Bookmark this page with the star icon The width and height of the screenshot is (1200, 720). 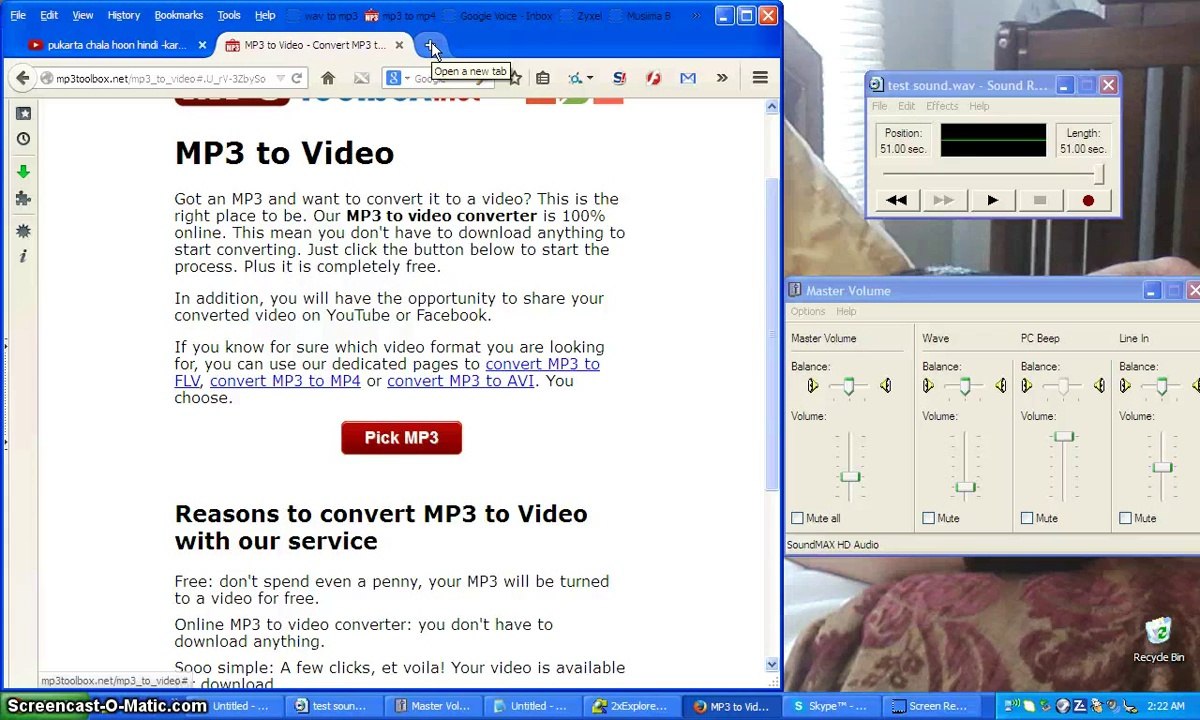[515, 78]
